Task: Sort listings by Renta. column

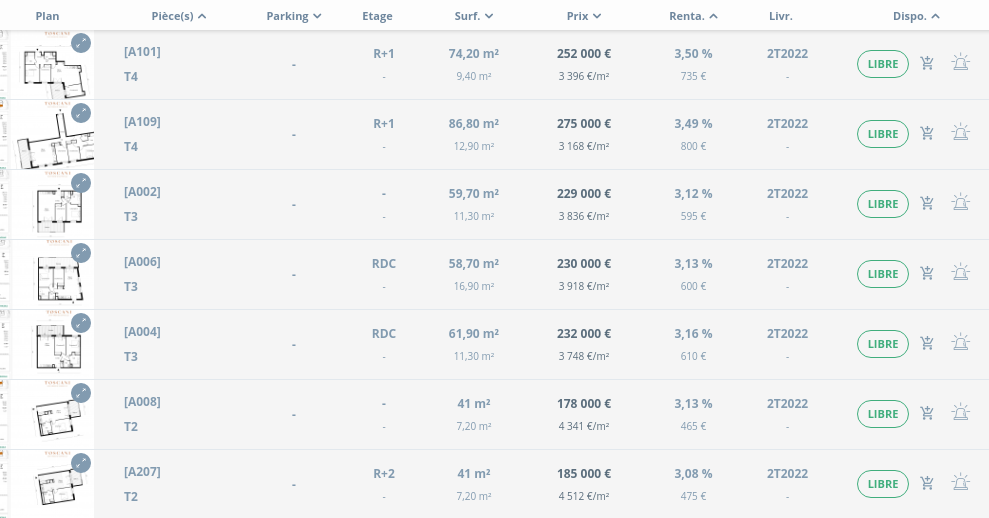Action: [x=693, y=16]
